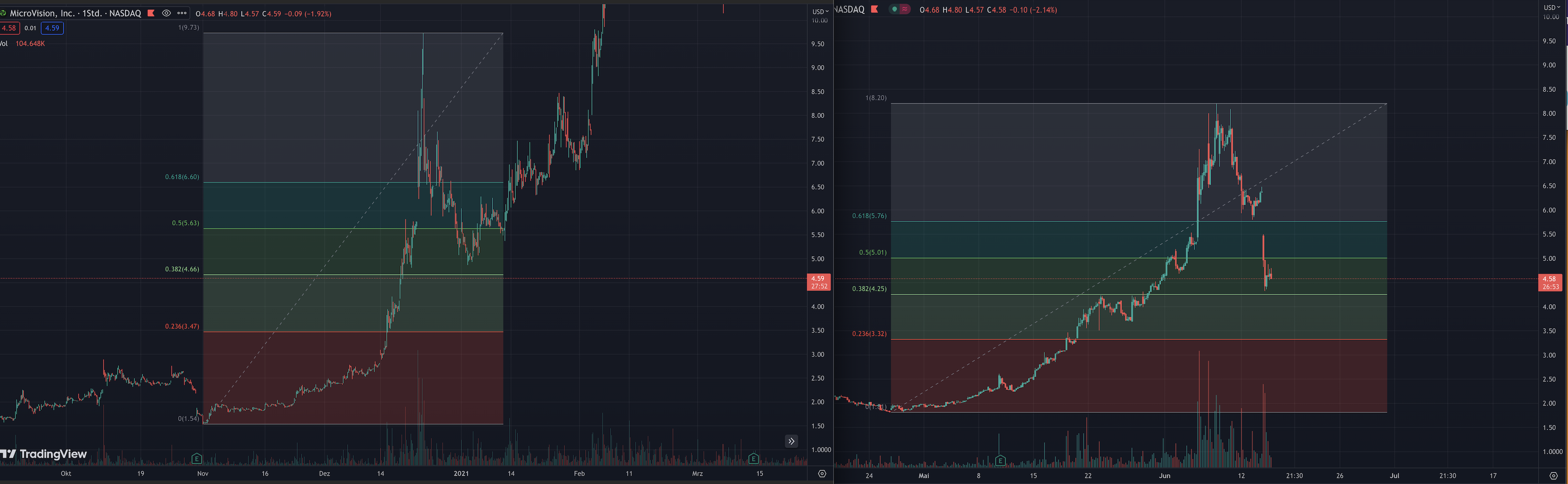This screenshot has width=1568, height=484.
Task: Click the red flag icon on right chart
Action: coord(875,9)
